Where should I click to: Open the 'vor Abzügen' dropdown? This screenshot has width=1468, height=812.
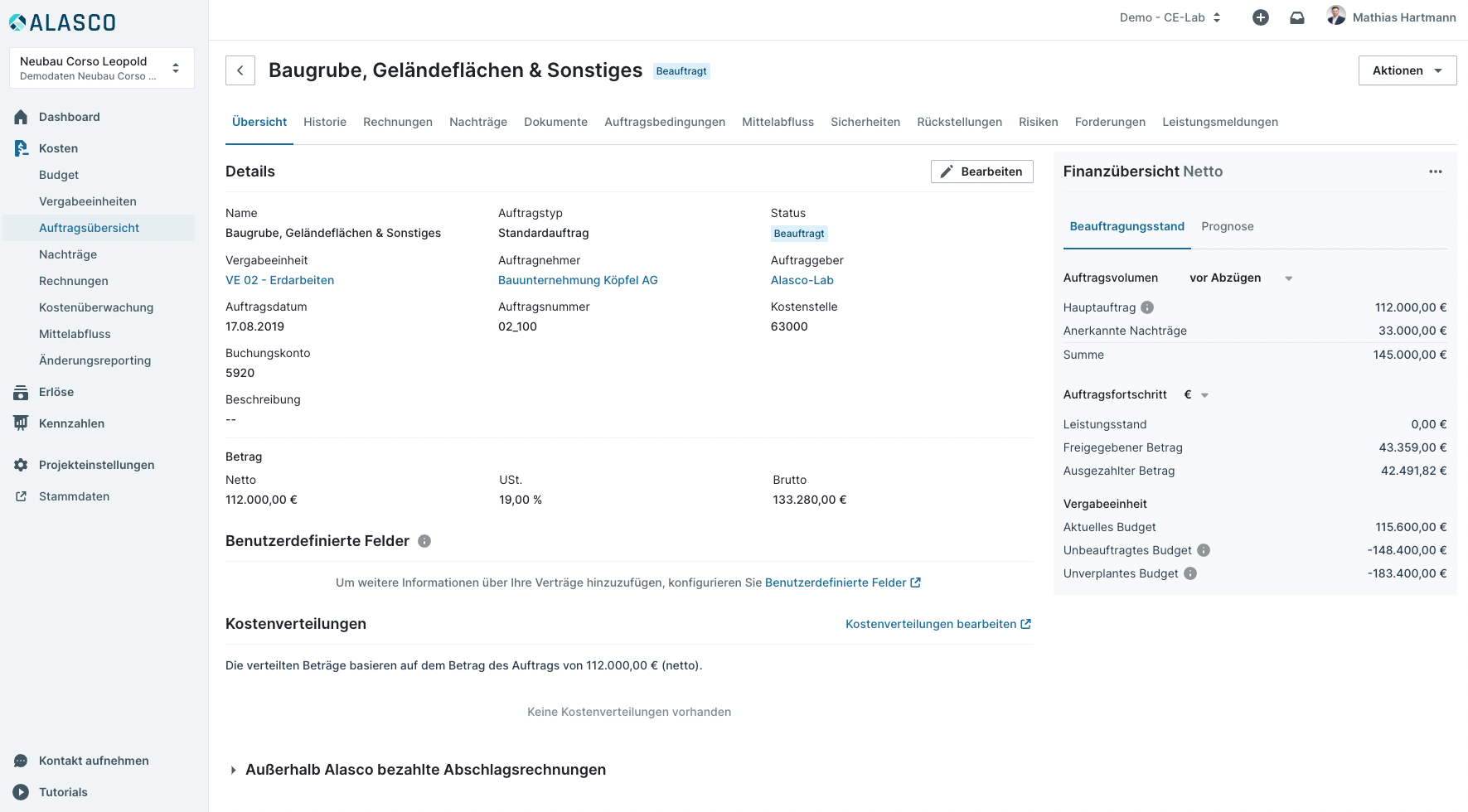pos(1240,278)
